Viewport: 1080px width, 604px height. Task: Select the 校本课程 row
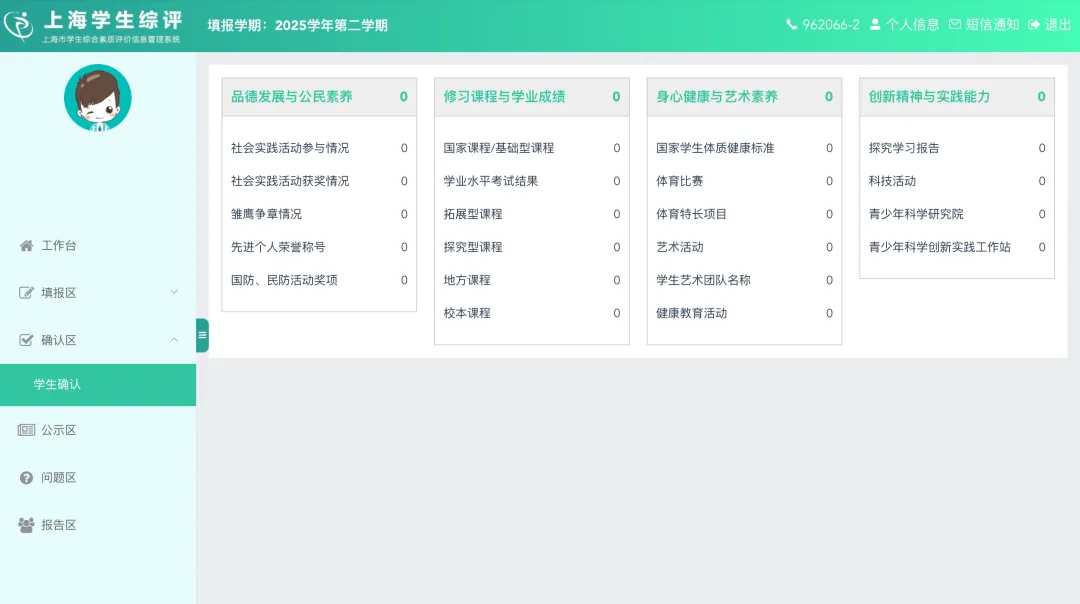click(x=532, y=313)
